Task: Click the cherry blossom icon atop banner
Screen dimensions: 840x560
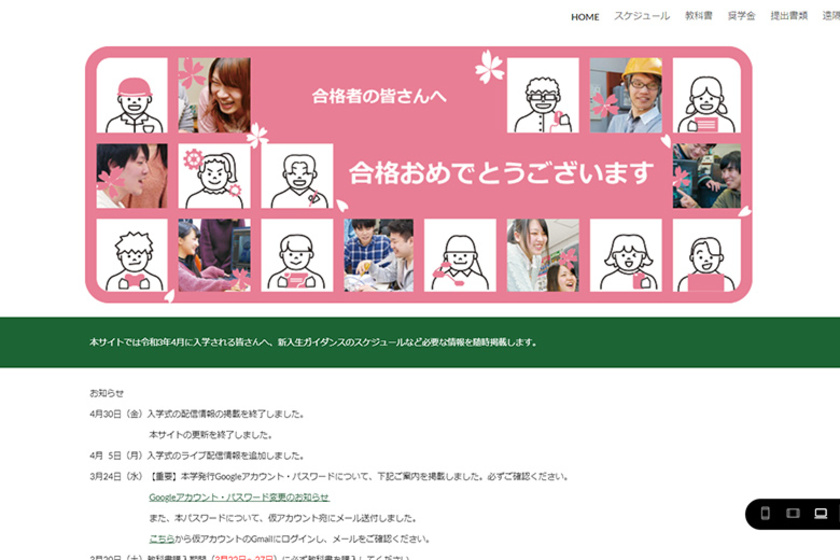Action: click(490, 67)
